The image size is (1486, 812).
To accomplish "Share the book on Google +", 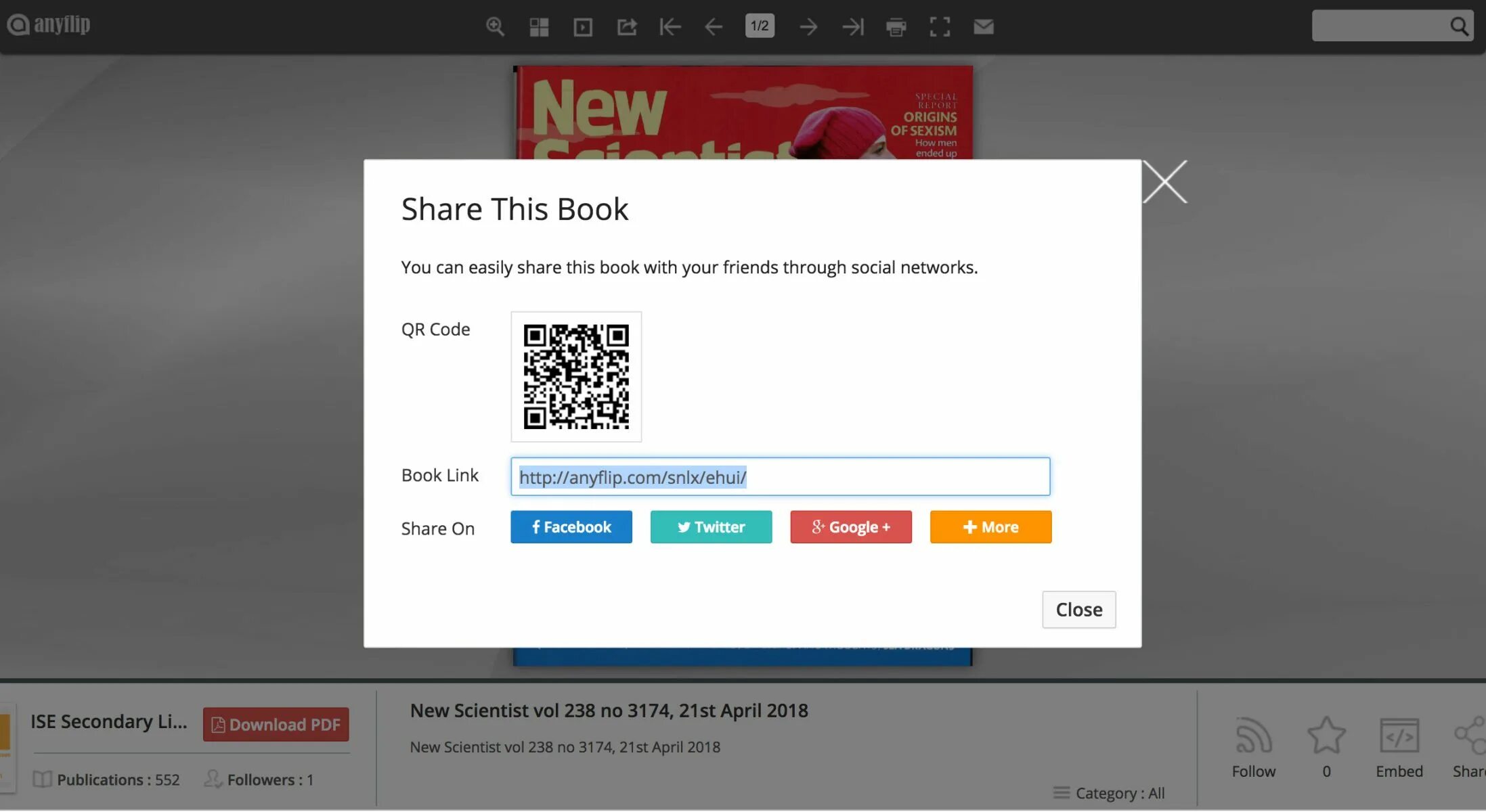I will 851,527.
